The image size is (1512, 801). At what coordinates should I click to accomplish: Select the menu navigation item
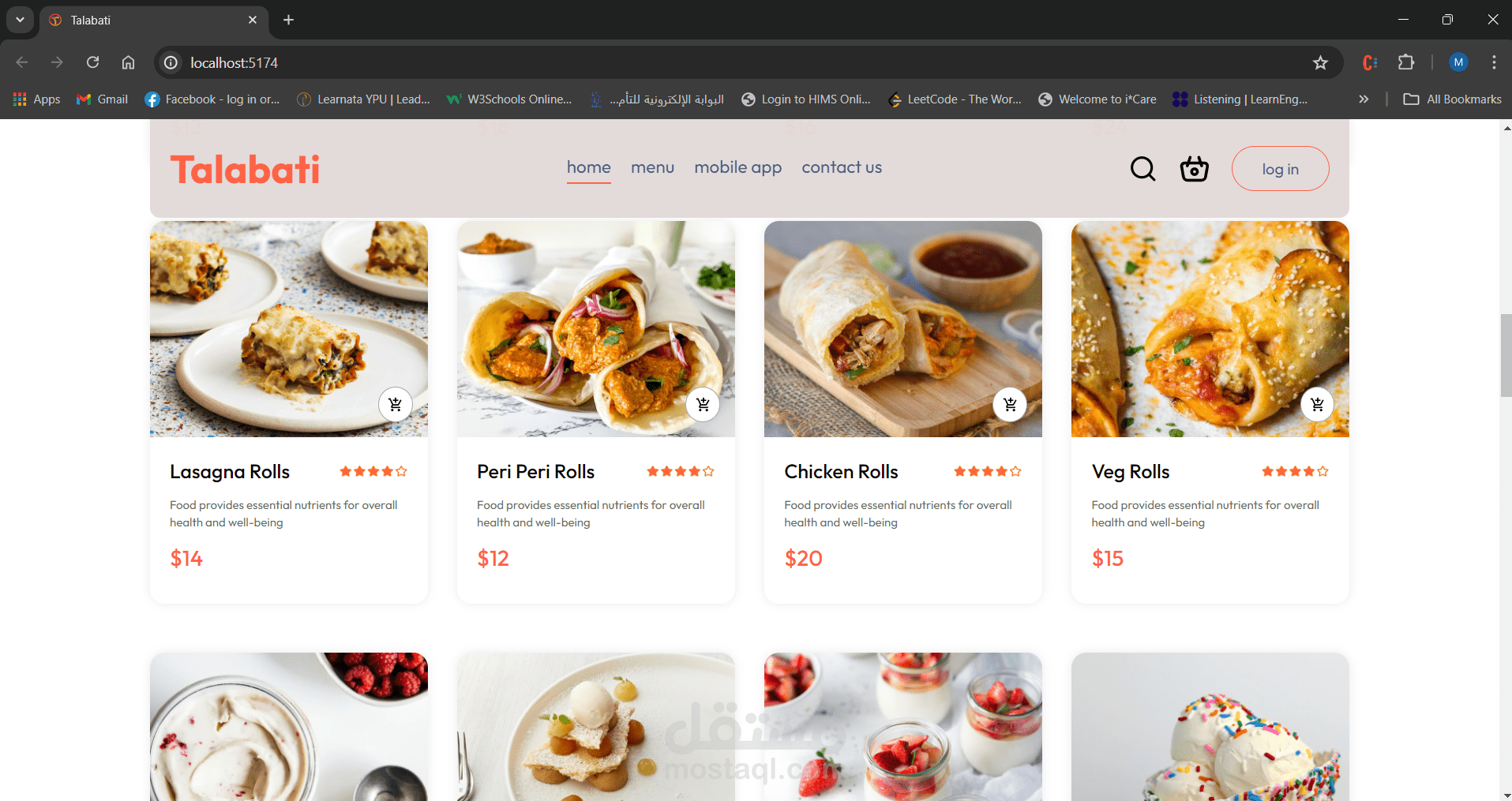(x=652, y=167)
